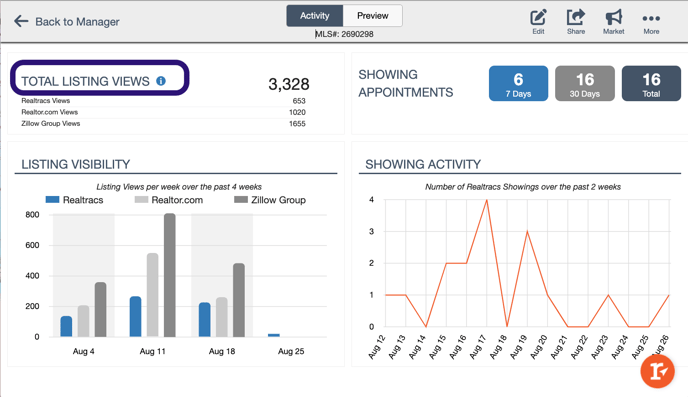Open the orange Realtracs chat bubble
Viewport: 688px width, 397px height.
coord(657,372)
